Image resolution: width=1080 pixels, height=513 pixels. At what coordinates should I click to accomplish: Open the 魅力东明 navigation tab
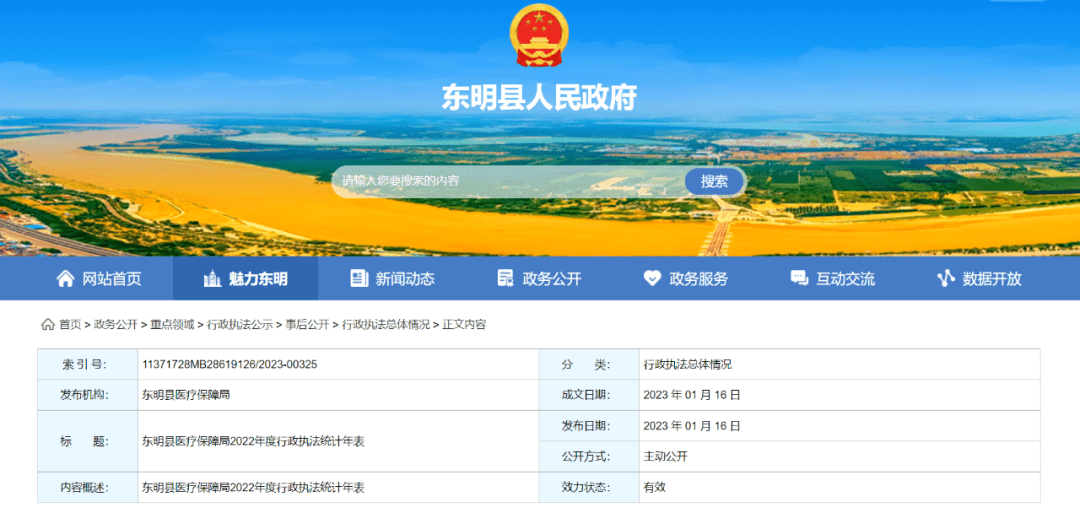coord(245,278)
